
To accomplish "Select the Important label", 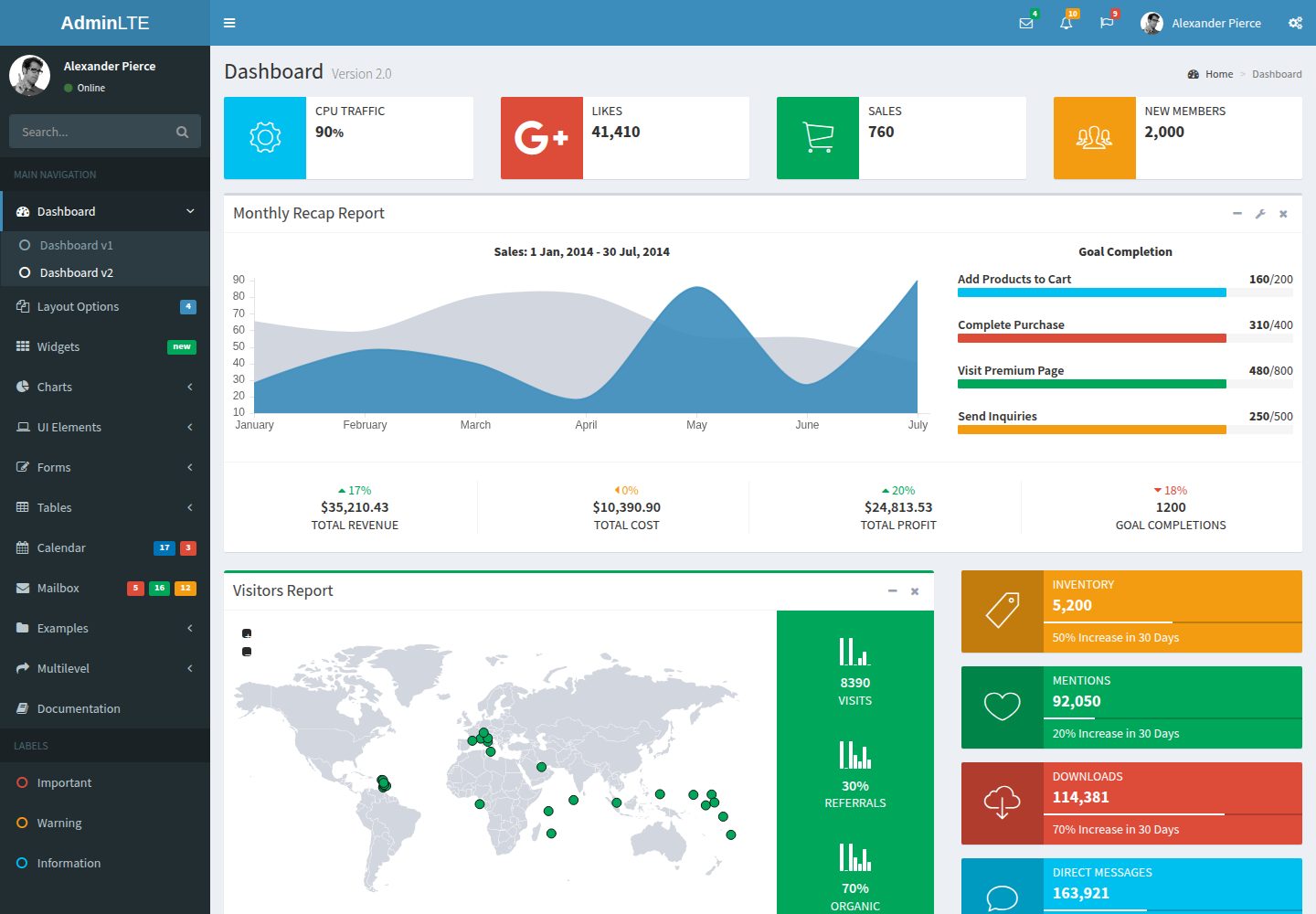I will tap(105, 782).
